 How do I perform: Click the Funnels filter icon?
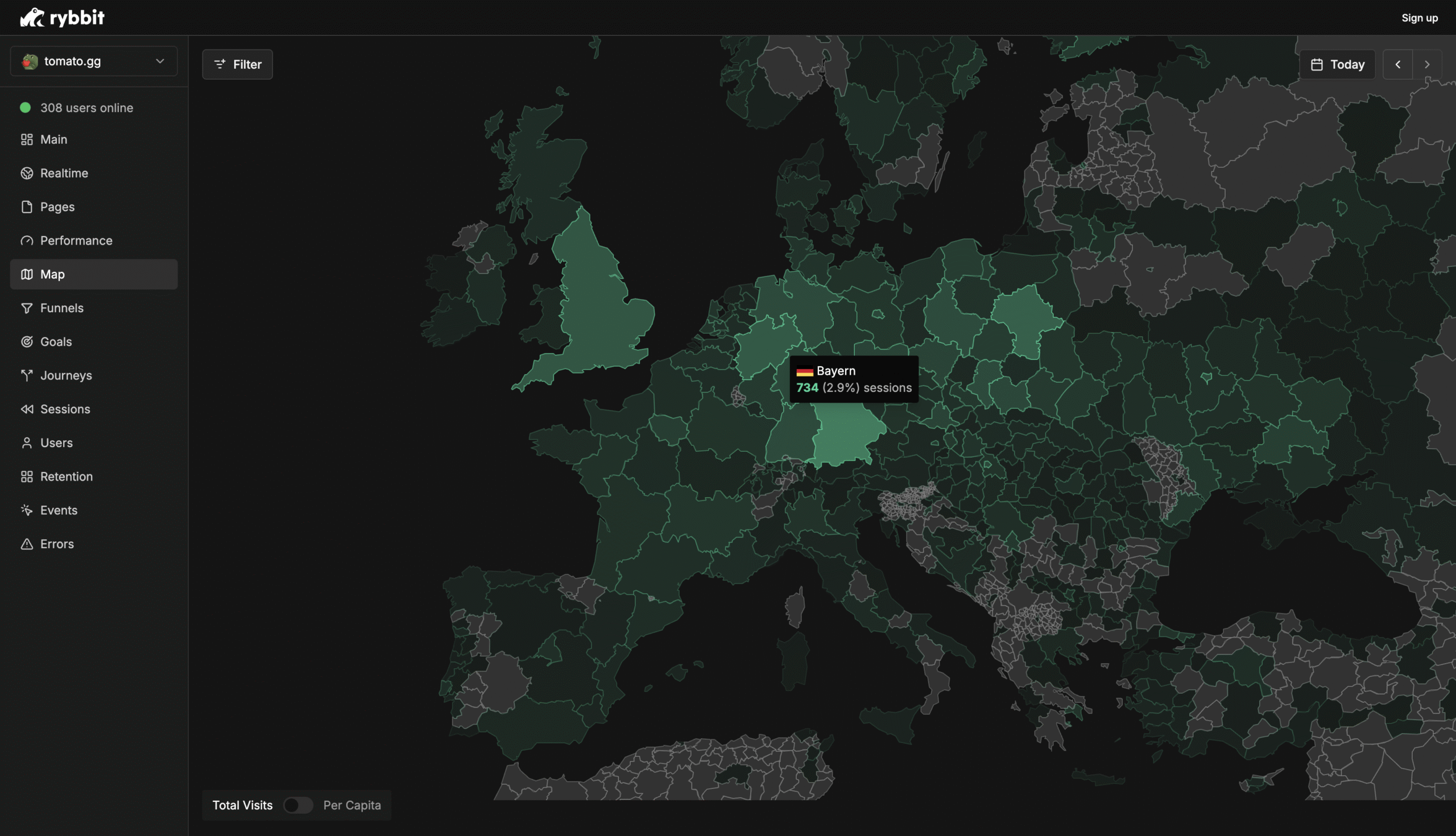(26, 308)
